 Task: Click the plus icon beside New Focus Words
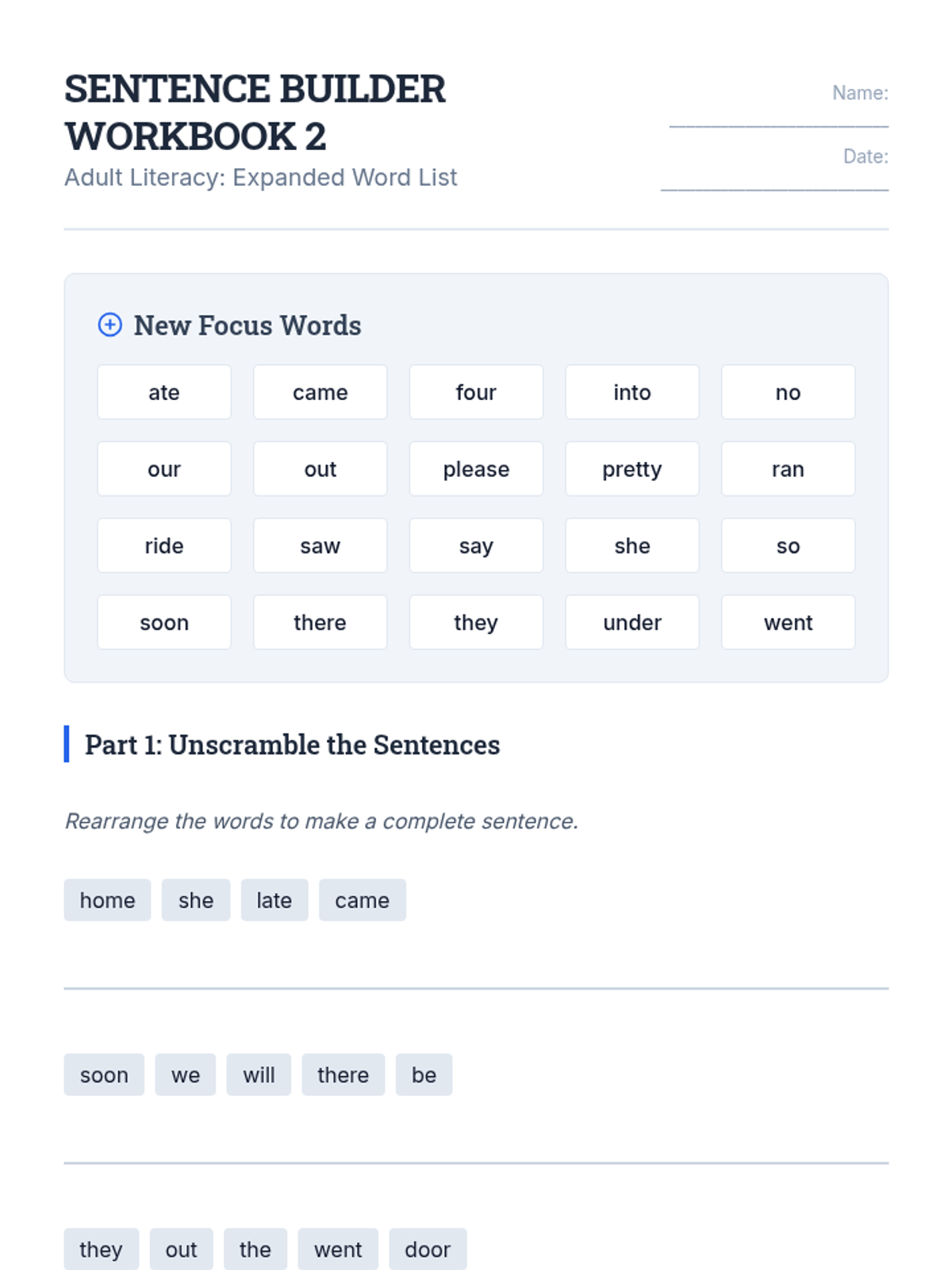(x=109, y=325)
